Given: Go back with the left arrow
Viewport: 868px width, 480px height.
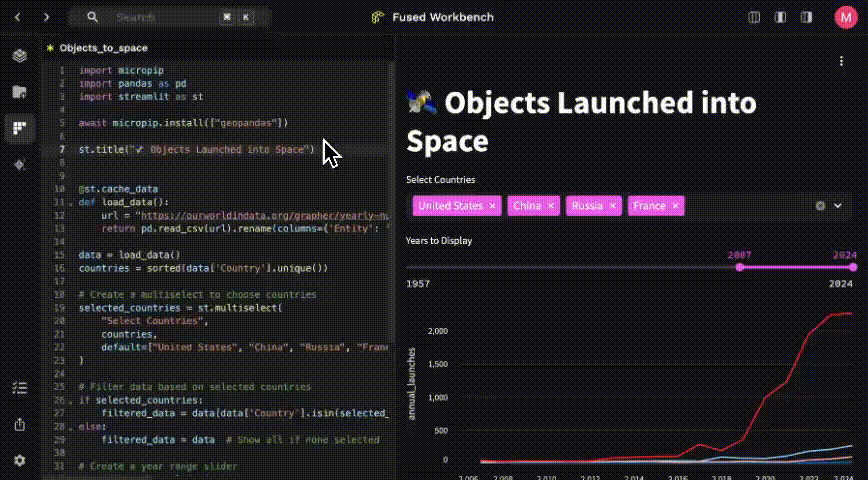Looking at the screenshot, I should point(18,17).
